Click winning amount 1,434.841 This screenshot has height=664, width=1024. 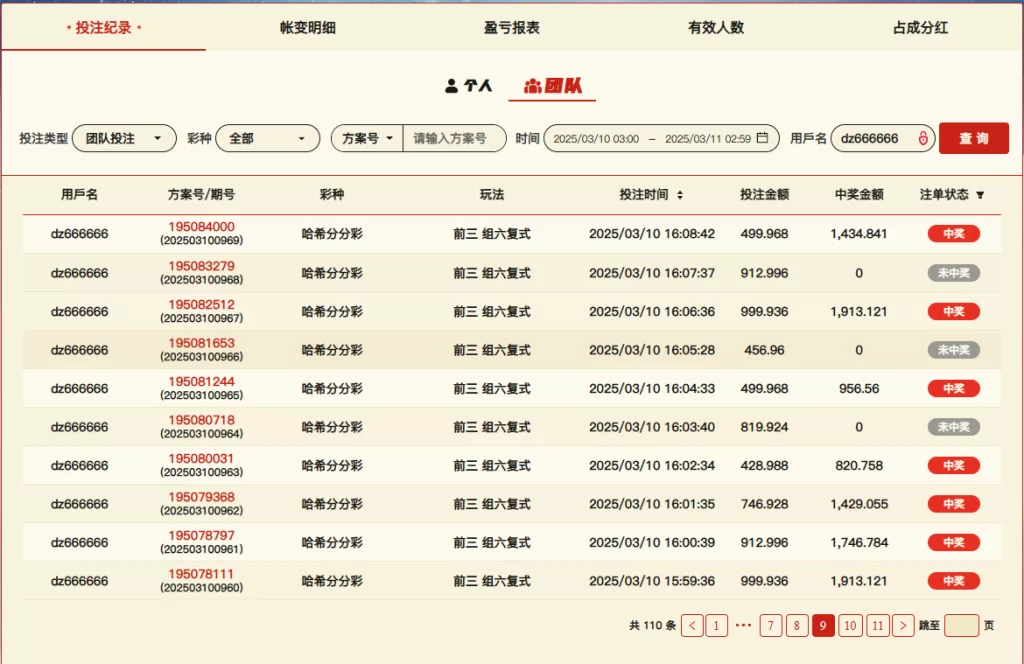pyautogui.click(x=859, y=234)
